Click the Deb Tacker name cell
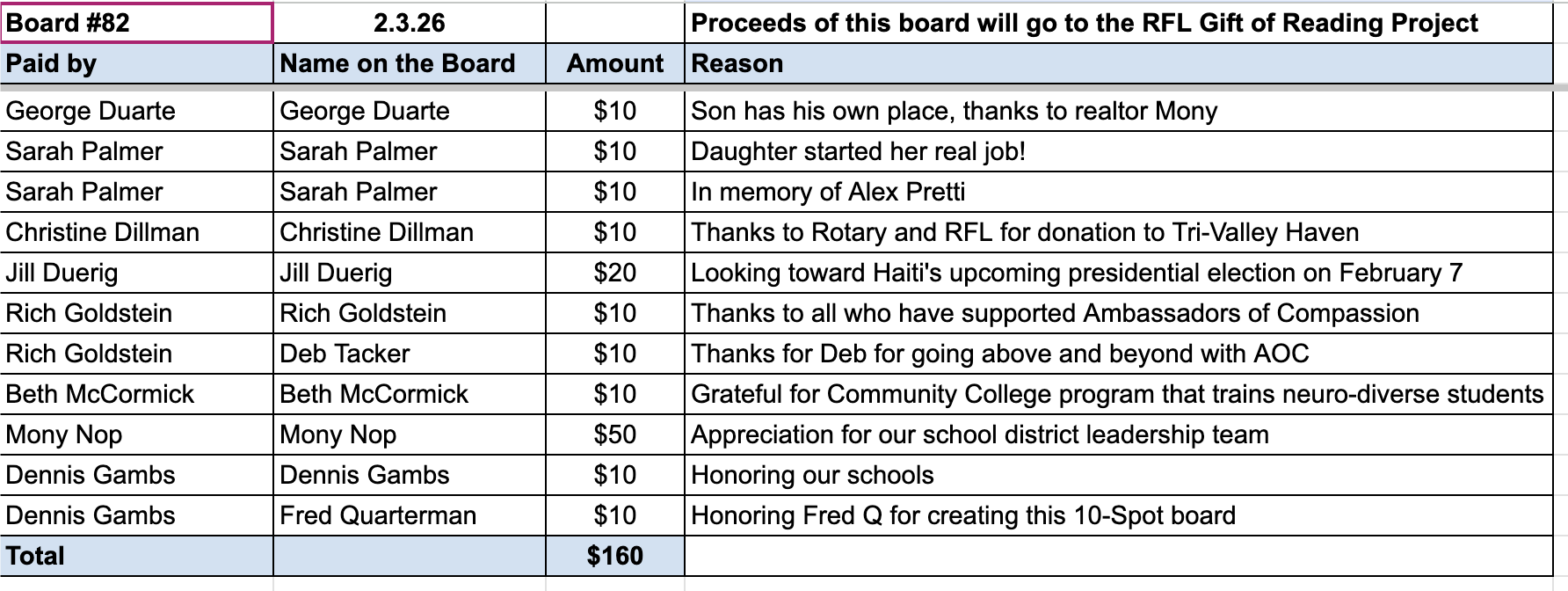Screen dimensions: 1568x591 [409, 354]
